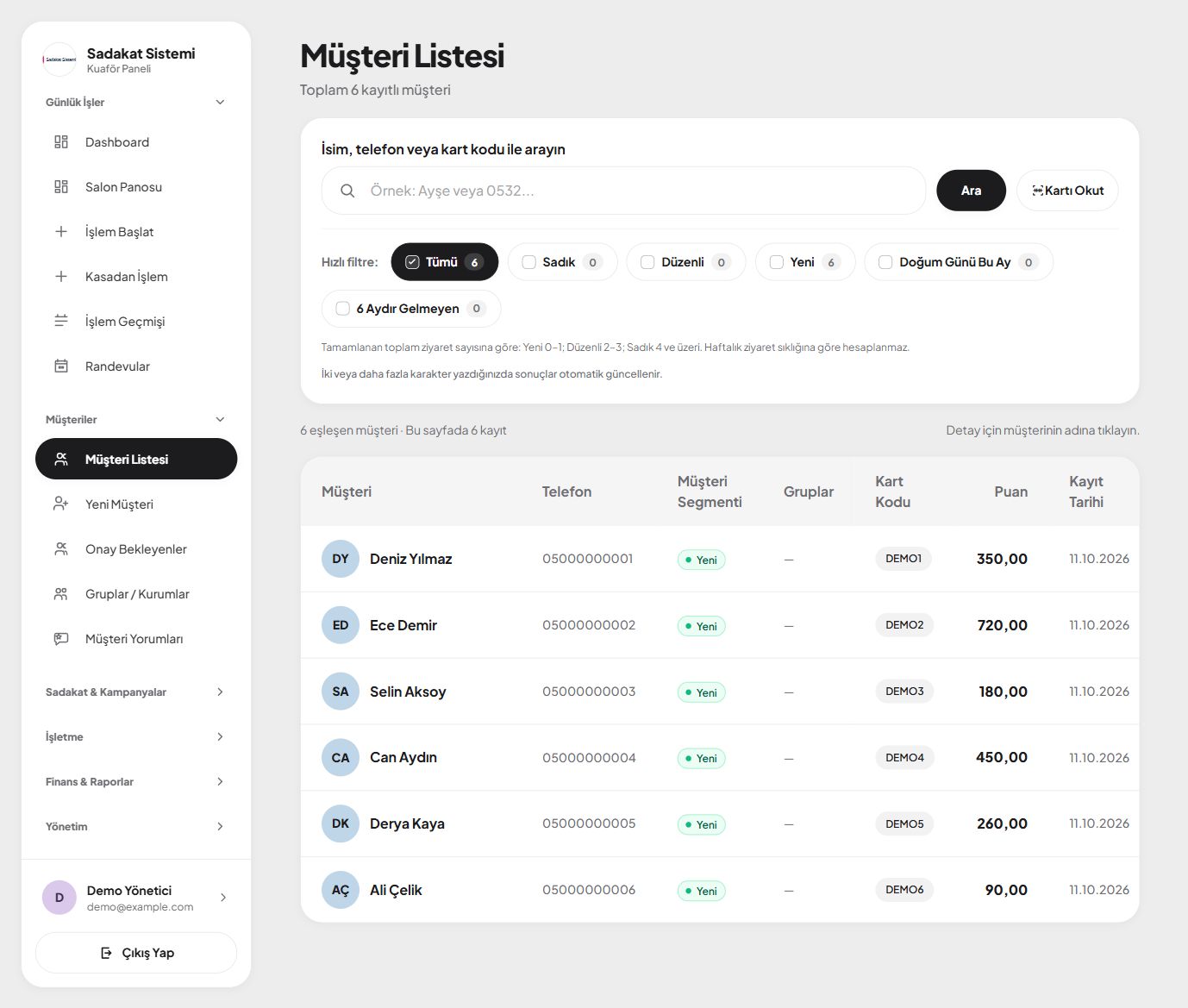Go to Salon Panosu page
The height and width of the screenshot is (1008, 1188).
tap(136, 187)
